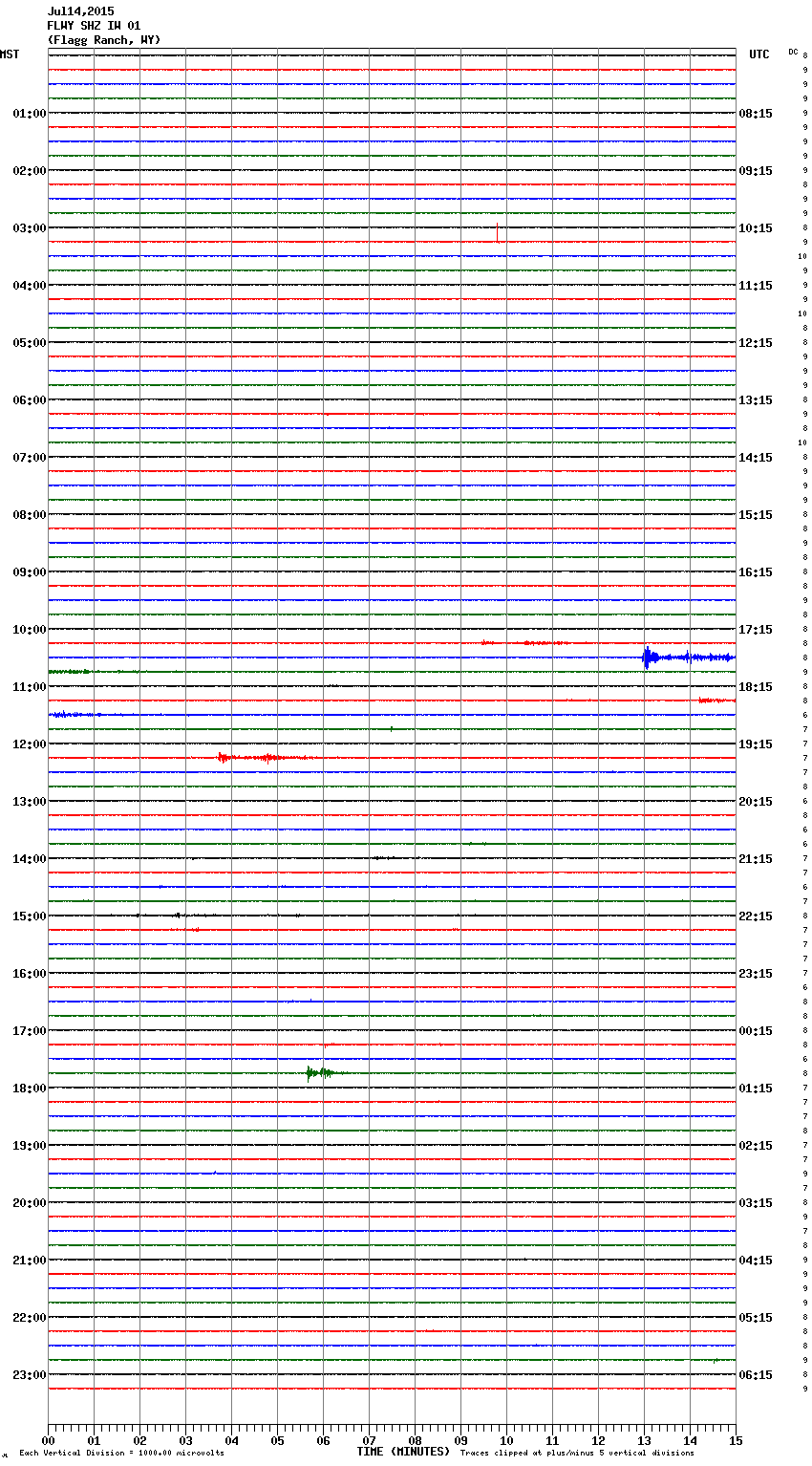Click the vertical division 1000.00 microvolts note

121,1453
